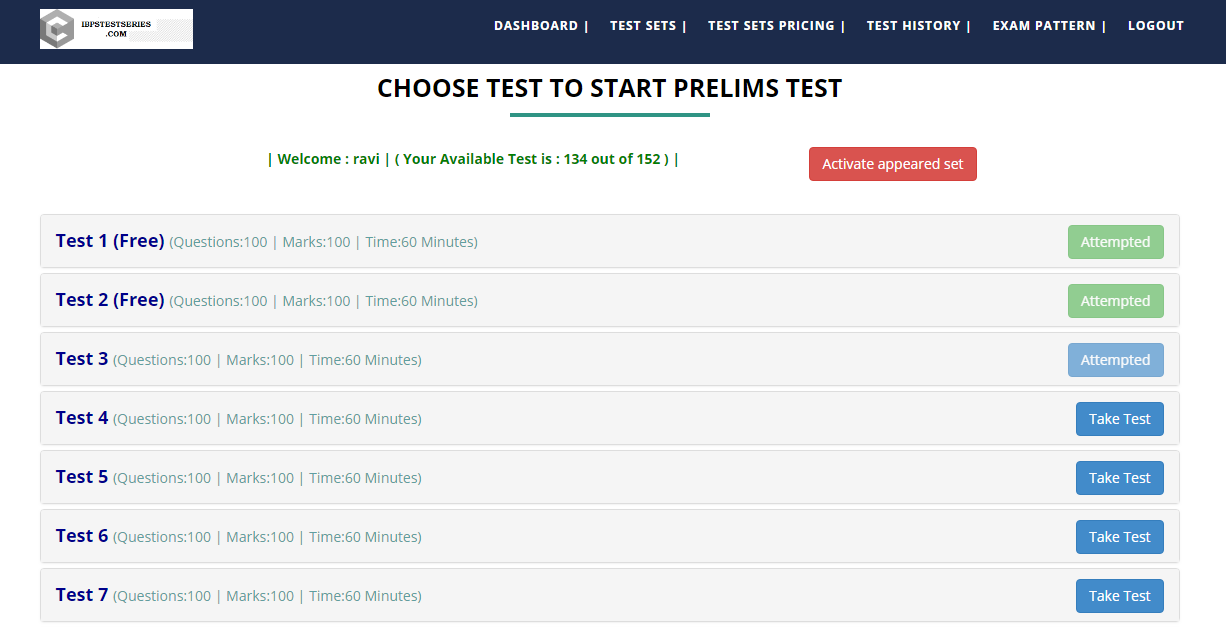Click the Test 6 row title
1226x627 pixels.
pyautogui.click(x=82, y=536)
